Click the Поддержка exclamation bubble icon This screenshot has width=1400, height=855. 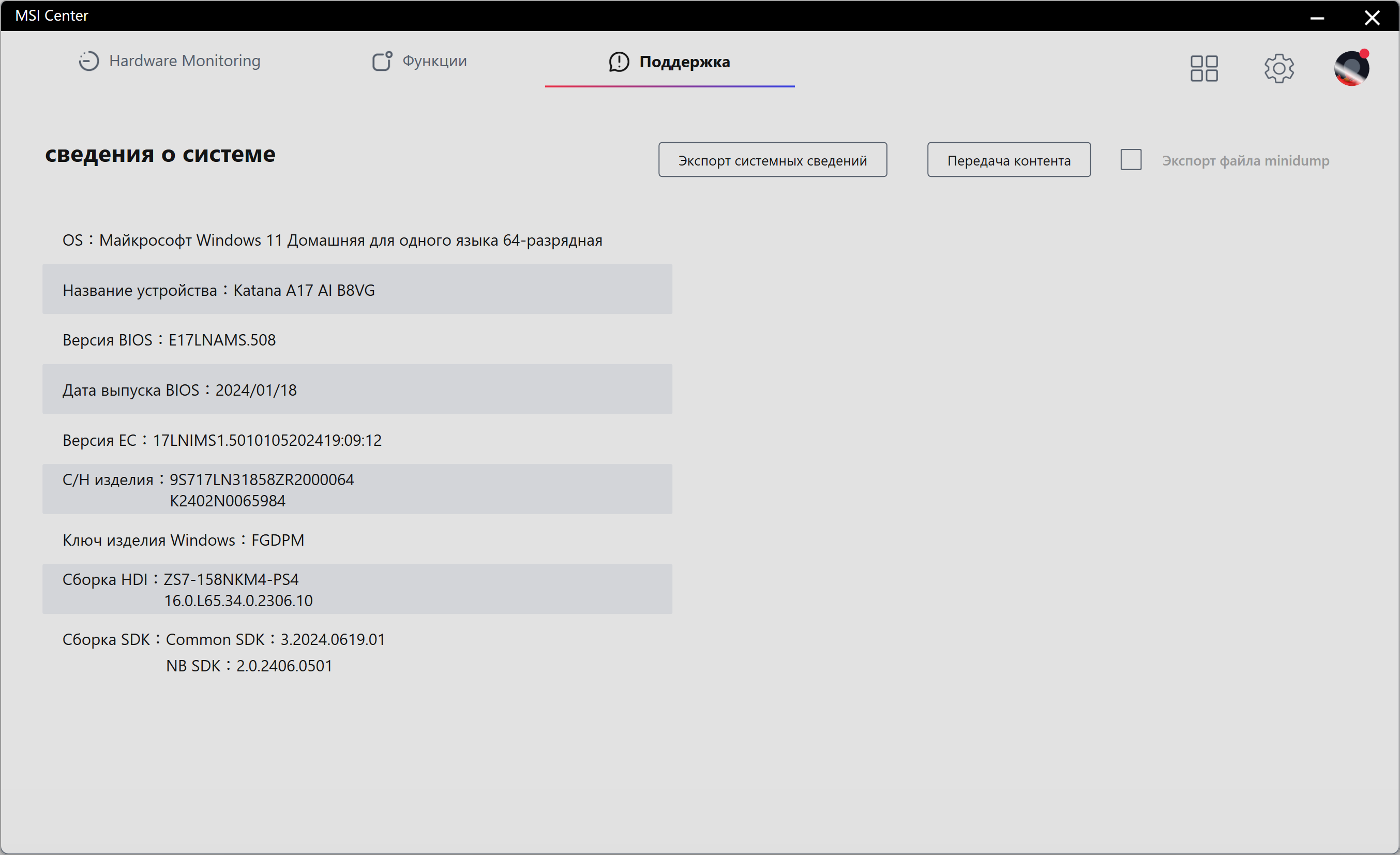pos(619,62)
